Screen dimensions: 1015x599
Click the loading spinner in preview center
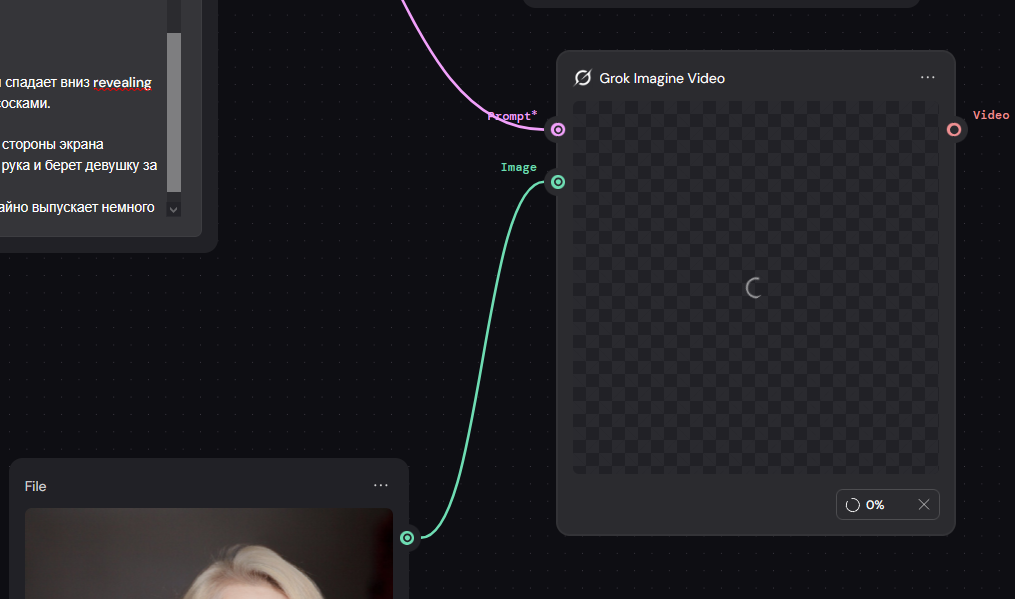pos(754,288)
